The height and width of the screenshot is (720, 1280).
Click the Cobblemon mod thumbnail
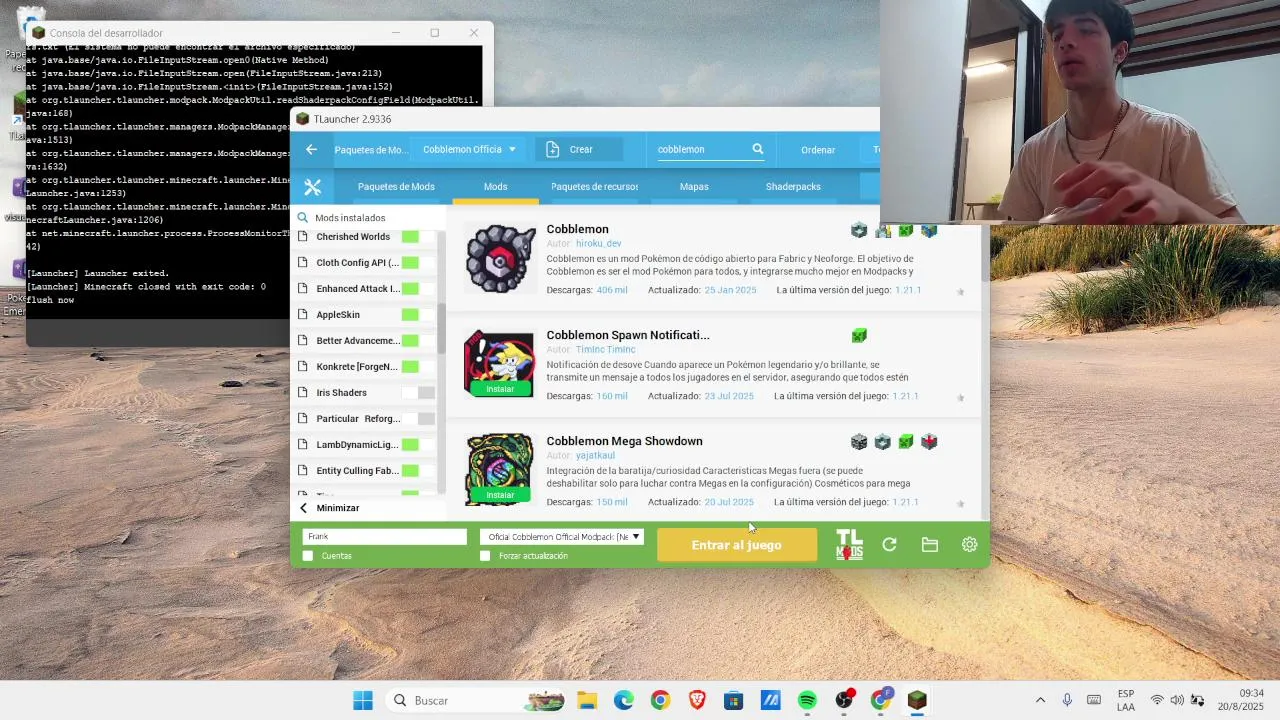(500, 258)
